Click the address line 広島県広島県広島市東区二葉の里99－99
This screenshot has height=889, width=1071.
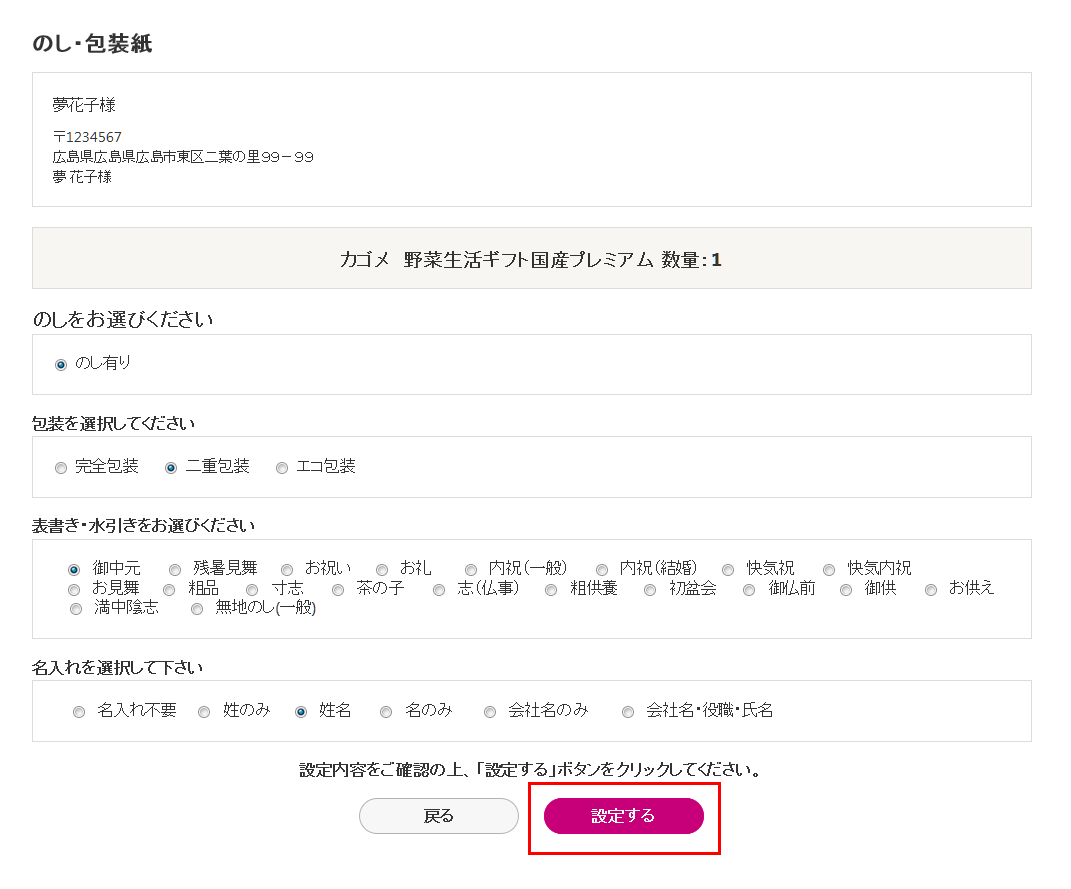183,157
